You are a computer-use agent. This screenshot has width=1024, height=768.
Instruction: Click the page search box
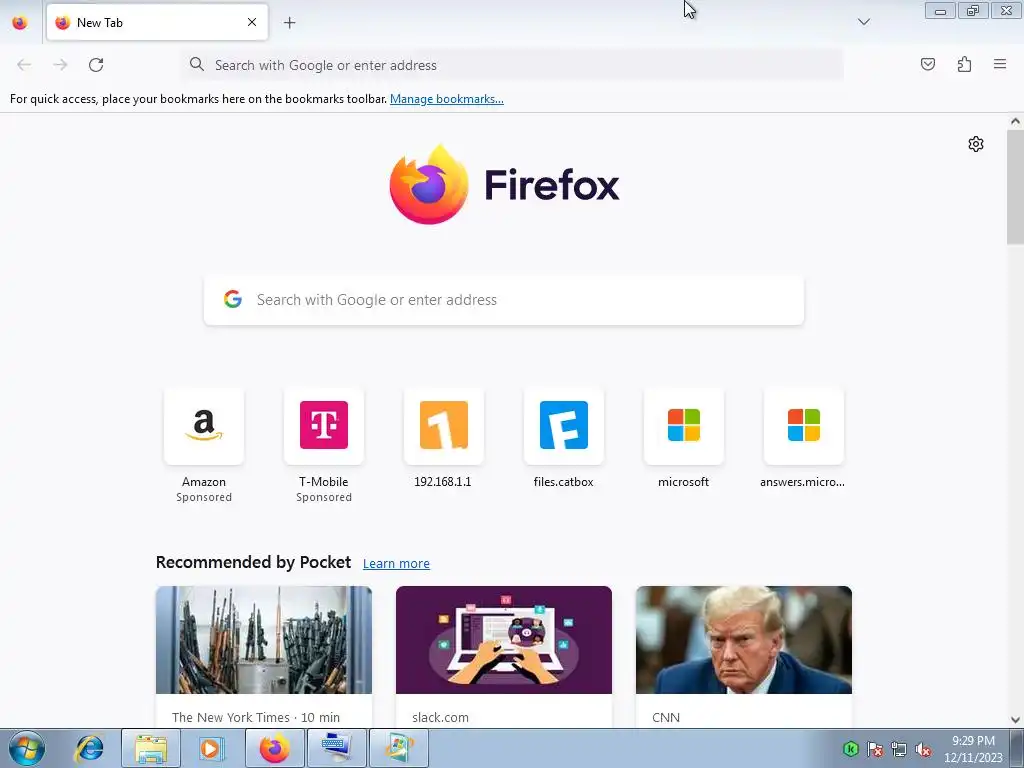pyautogui.click(x=504, y=300)
